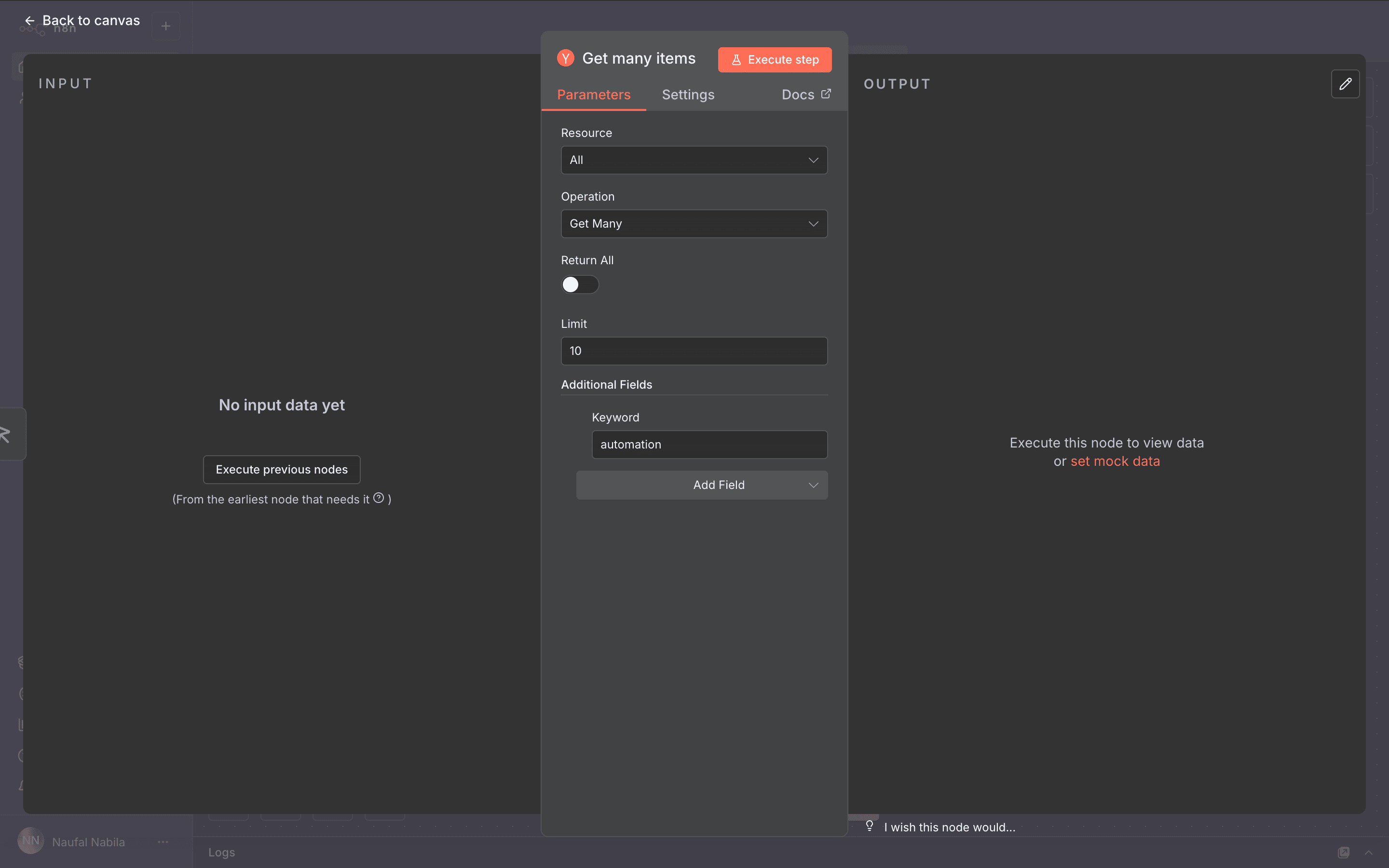Click I wish this node would... link

[949, 827]
